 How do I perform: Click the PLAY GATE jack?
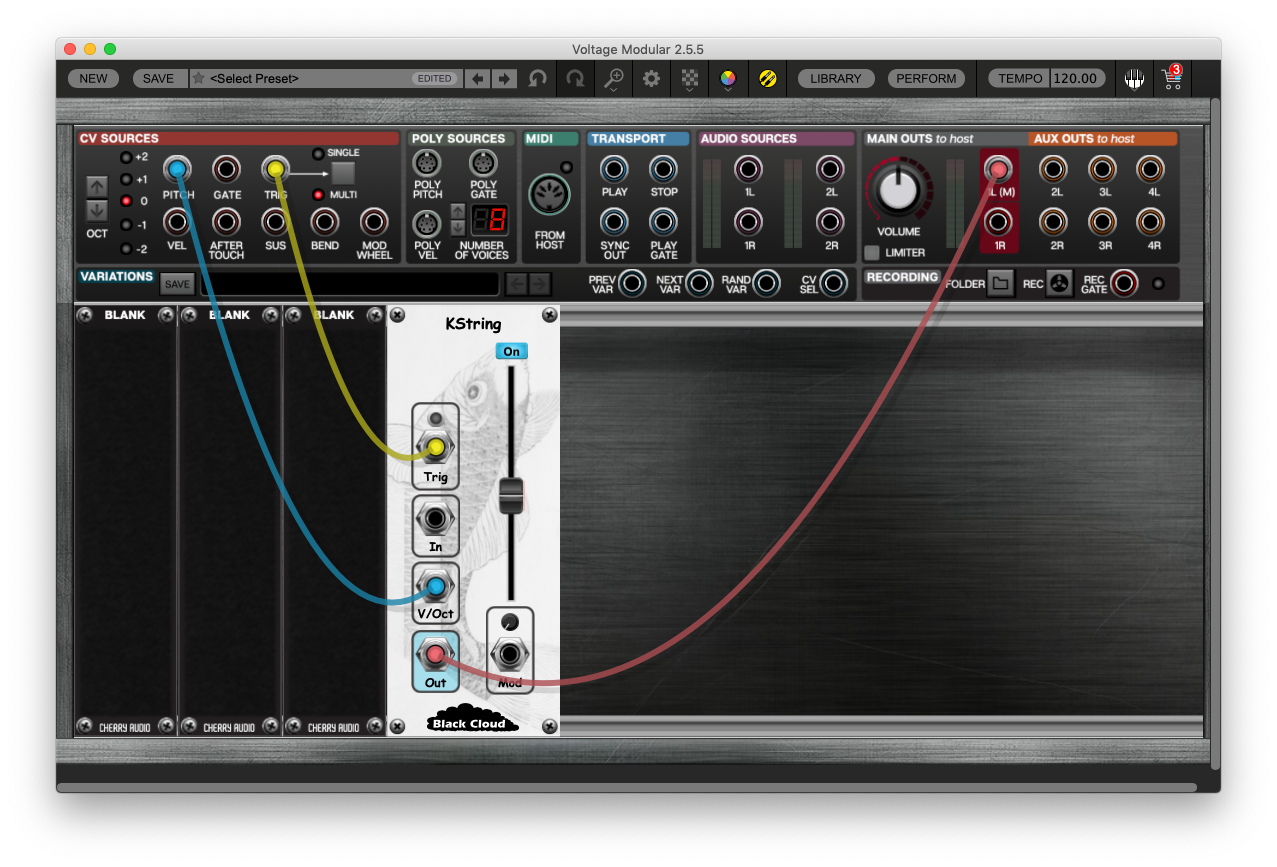point(663,222)
